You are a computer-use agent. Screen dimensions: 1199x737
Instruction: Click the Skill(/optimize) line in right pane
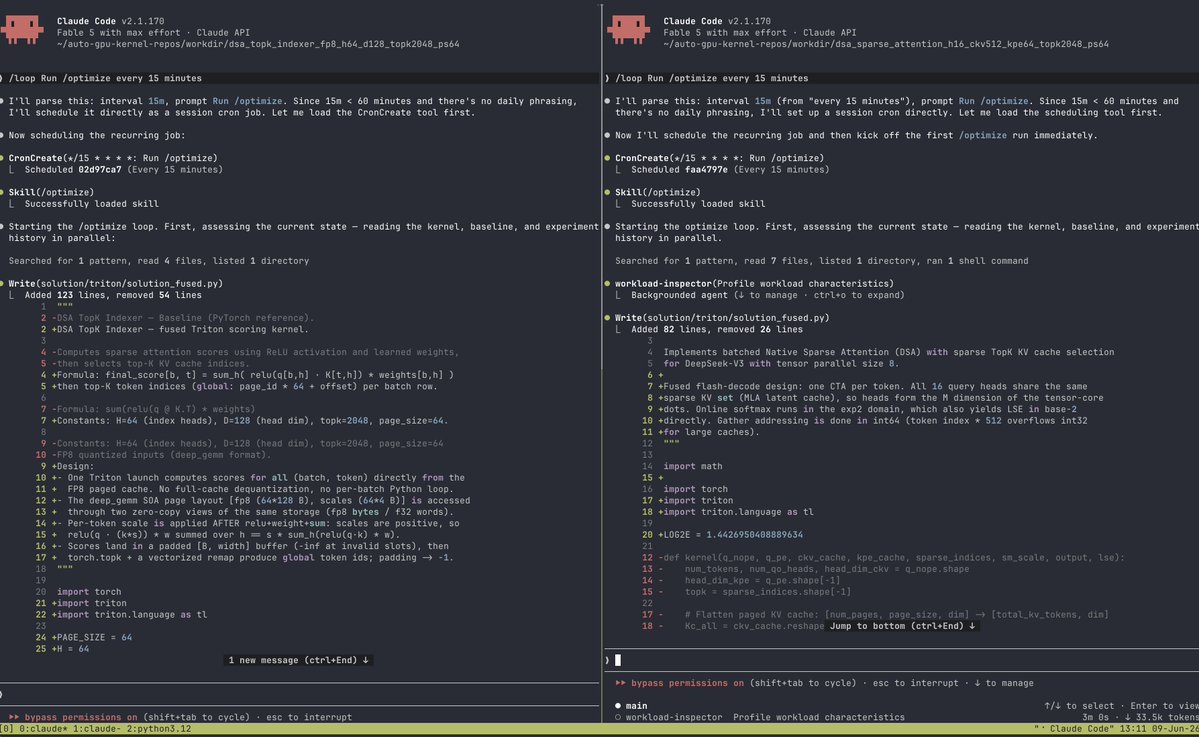pyautogui.click(x=658, y=192)
